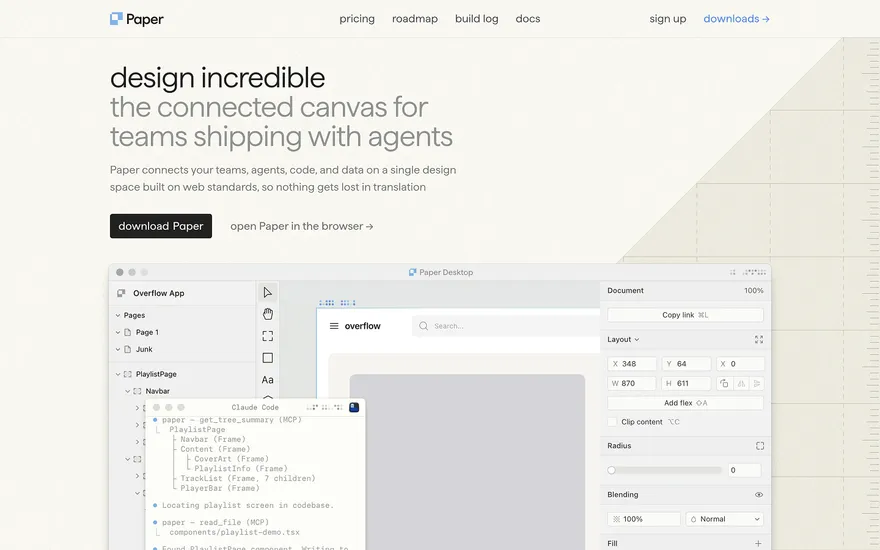Open the pricing page
Image resolution: width=880 pixels, height=550 pixels.
[x=357, y=19]
